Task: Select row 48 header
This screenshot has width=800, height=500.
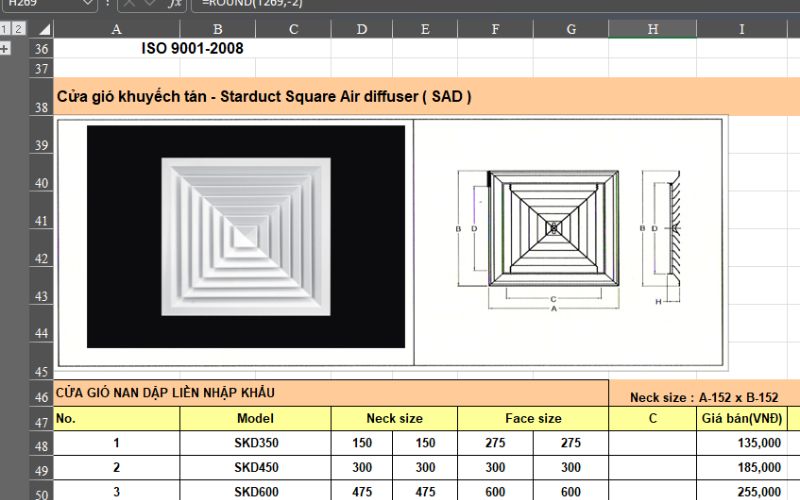Action: [41, 443]
